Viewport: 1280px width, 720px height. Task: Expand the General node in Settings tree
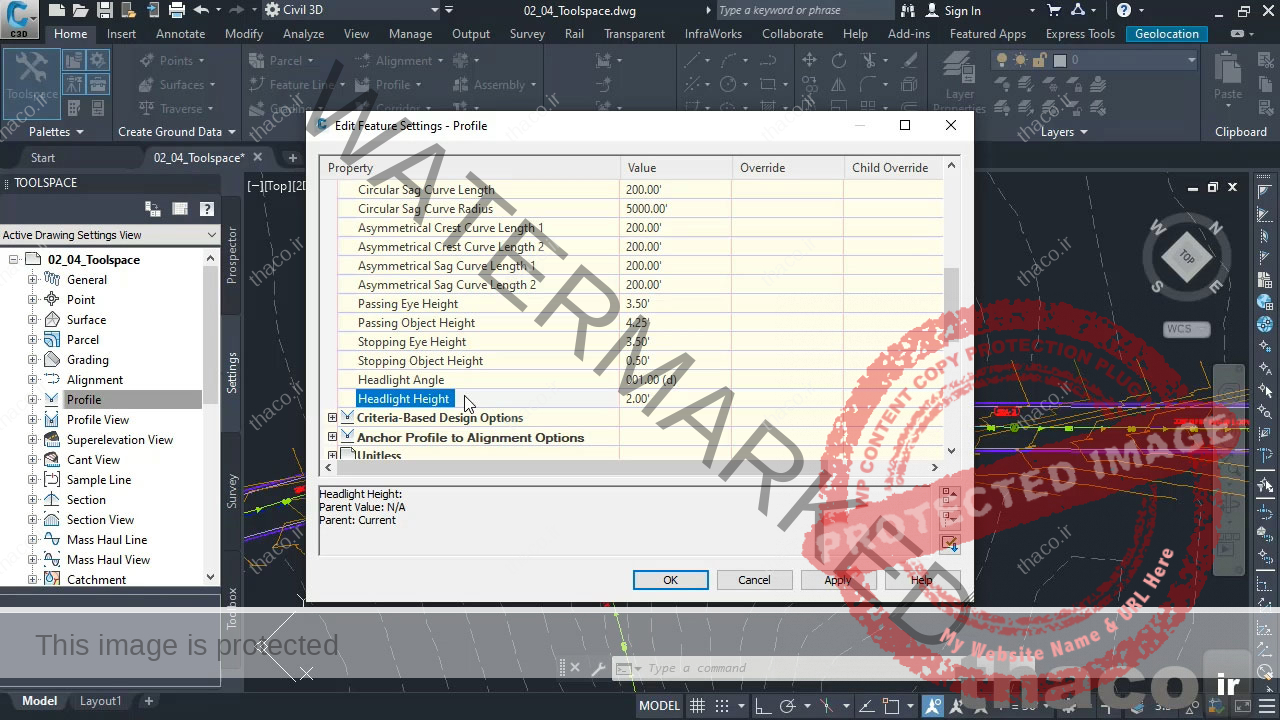coord(33,280)
